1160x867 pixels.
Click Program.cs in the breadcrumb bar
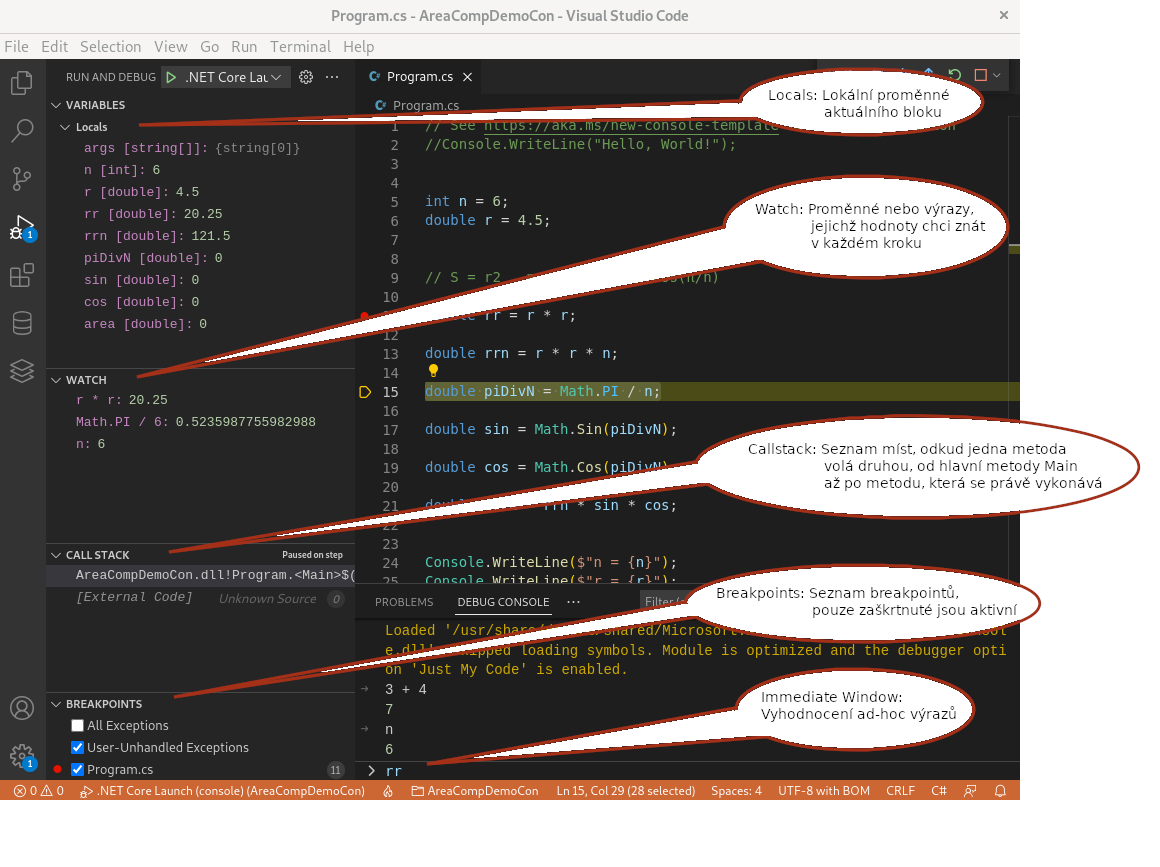pos(427,106)
